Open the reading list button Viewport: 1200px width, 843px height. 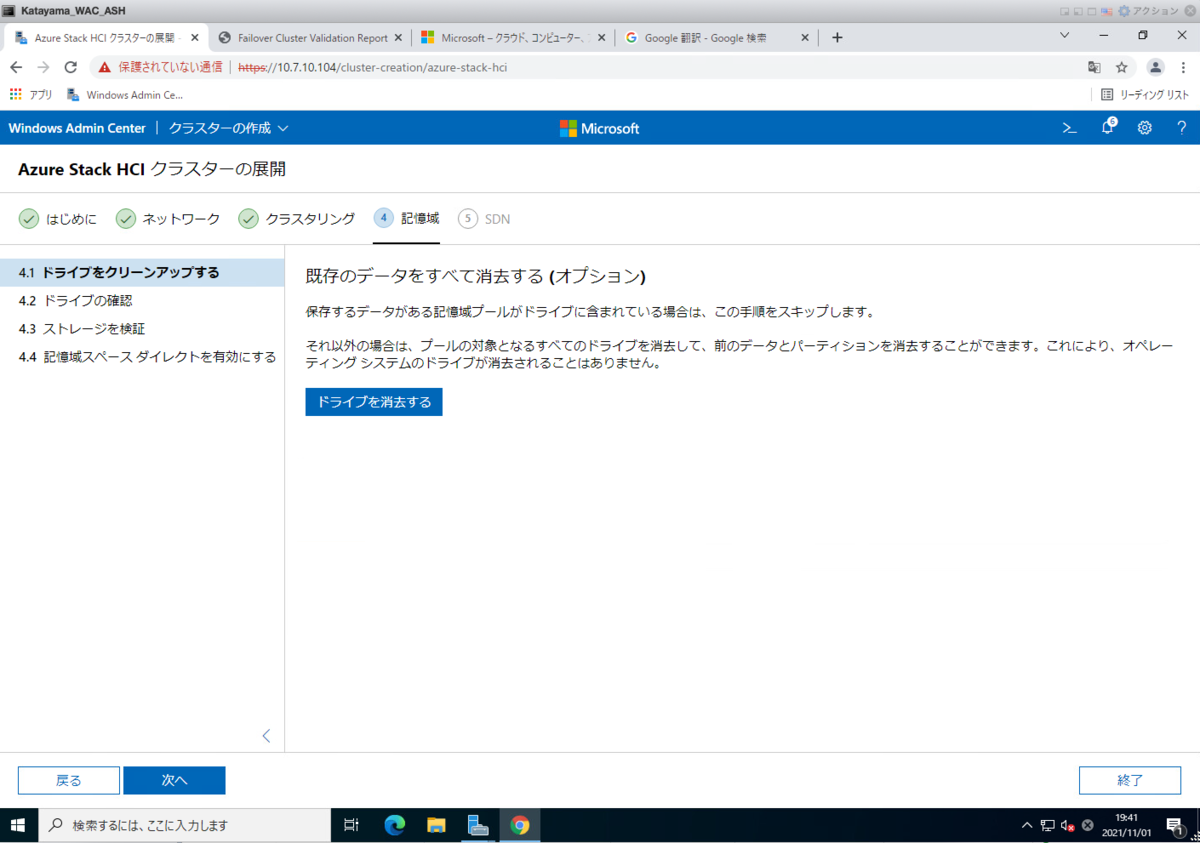tap(1145, 95)
